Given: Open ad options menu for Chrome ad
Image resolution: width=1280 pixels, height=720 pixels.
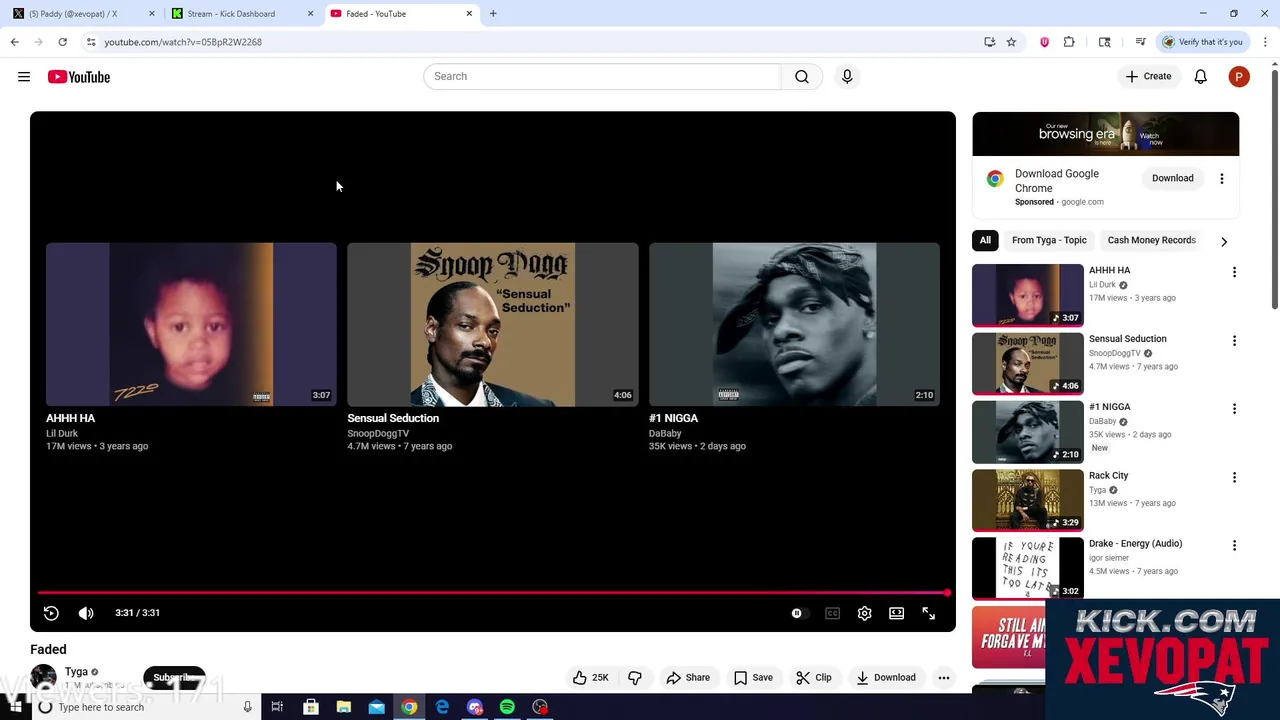Looking at the screenshot, I should (x=1221, y=179).
